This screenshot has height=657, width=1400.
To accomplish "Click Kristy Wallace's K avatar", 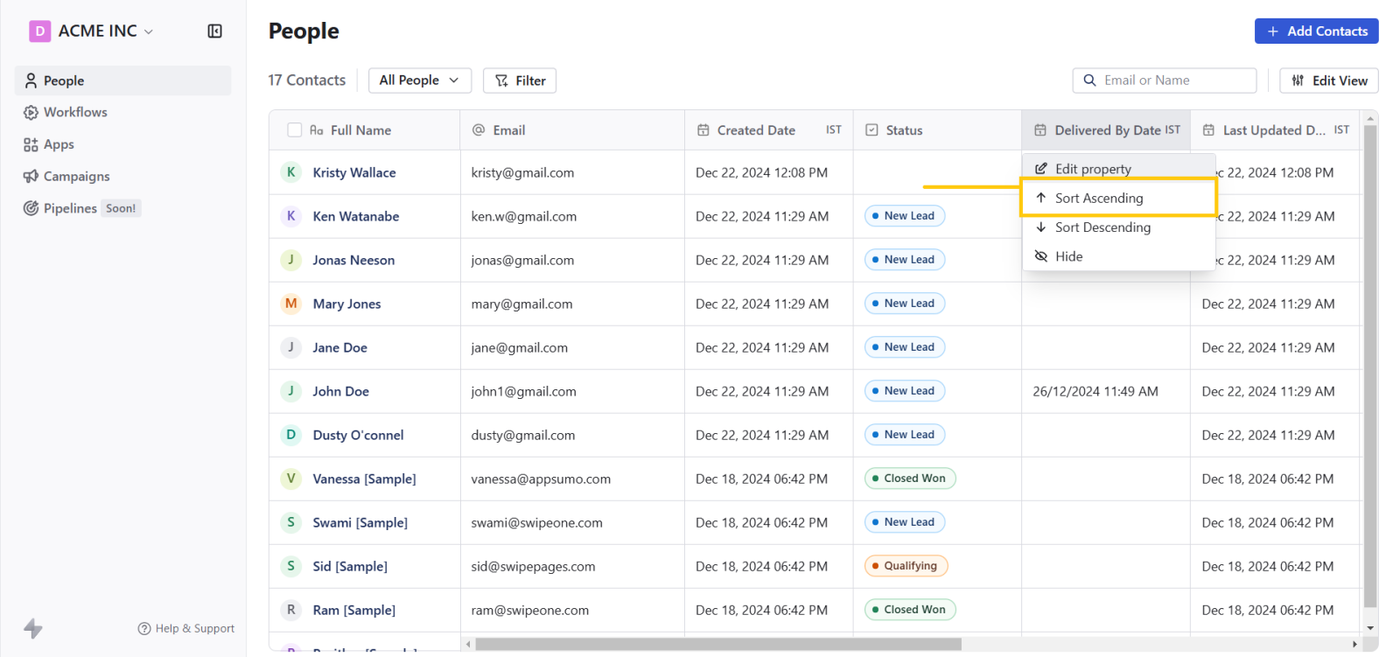I will pyautogui.click(x=291, y=172).
